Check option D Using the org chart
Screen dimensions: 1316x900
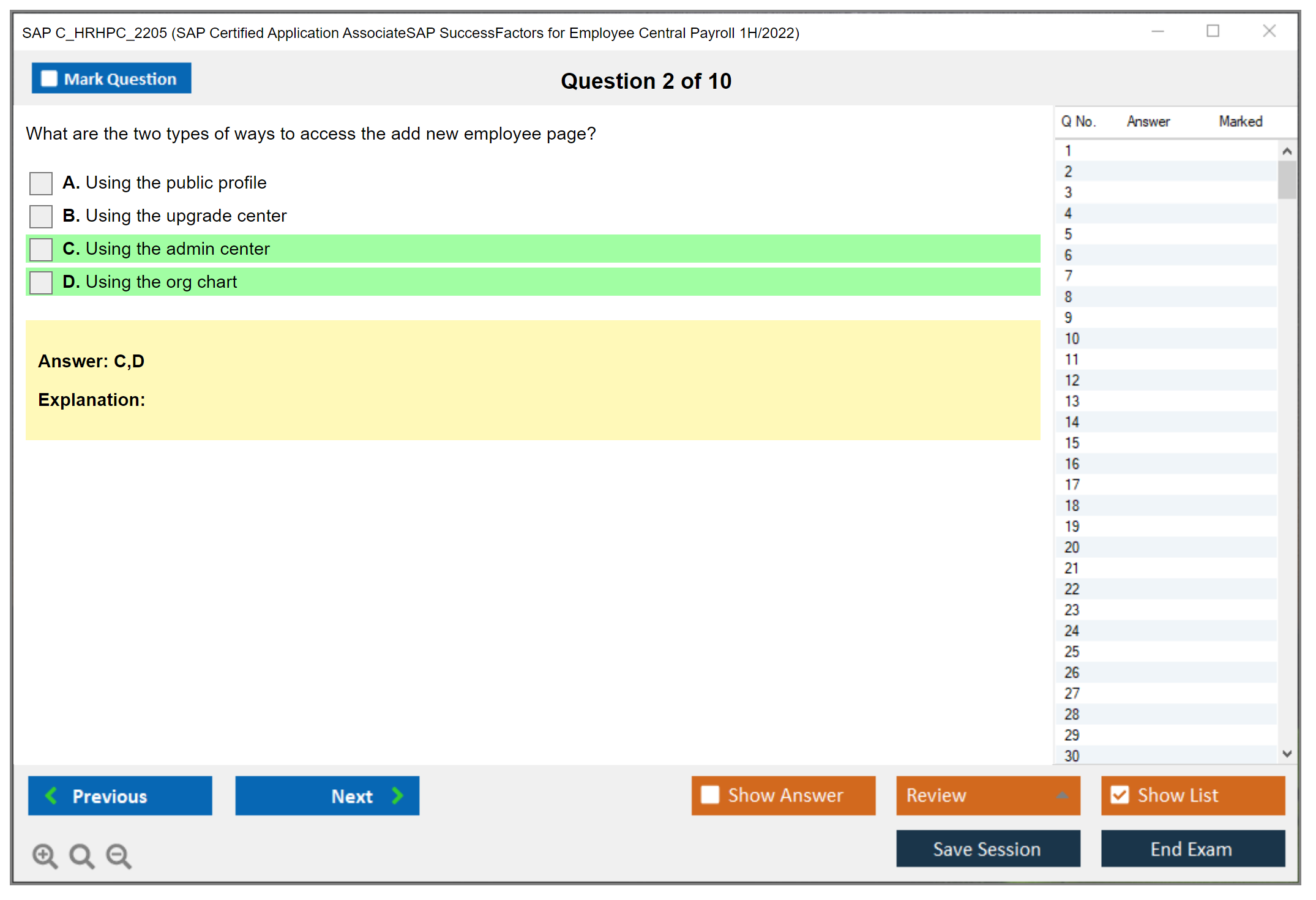click(x=41, y=282)
